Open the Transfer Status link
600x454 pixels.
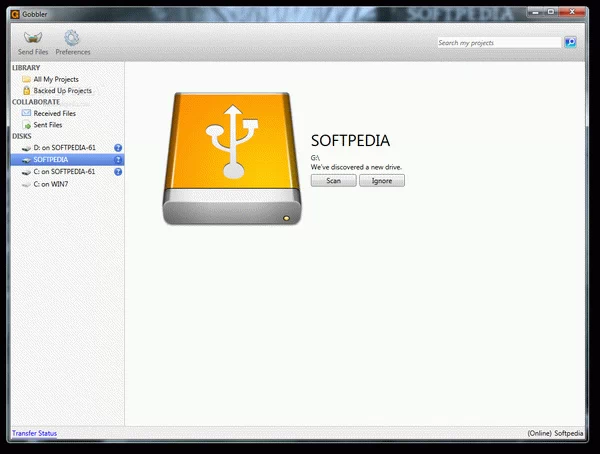coord(34,433)
